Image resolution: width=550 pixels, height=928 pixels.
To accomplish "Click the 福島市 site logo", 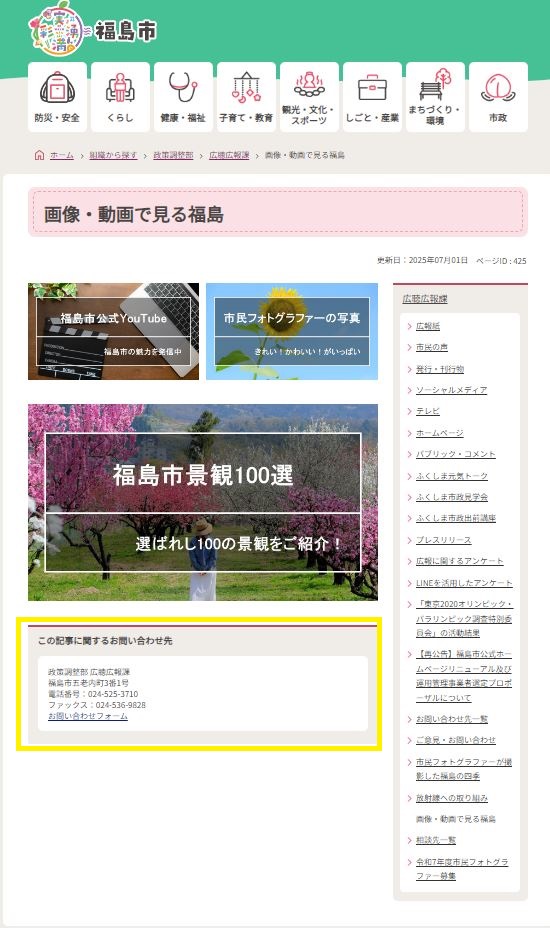I will pos(93,28).
